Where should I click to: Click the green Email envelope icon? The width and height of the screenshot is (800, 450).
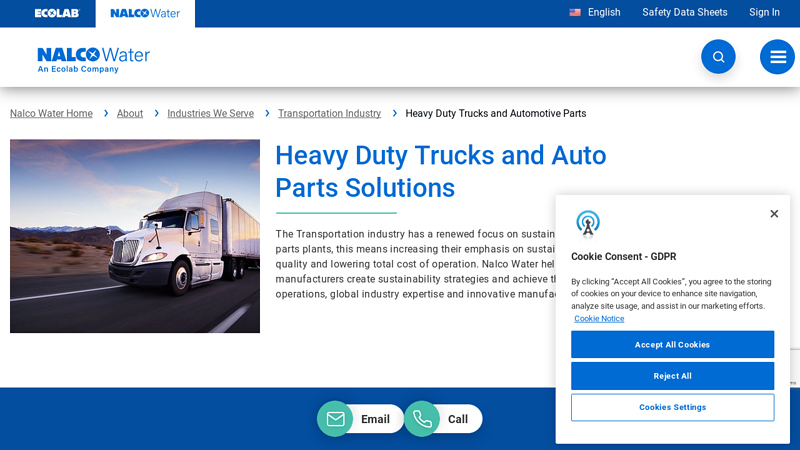coord(335,419)
